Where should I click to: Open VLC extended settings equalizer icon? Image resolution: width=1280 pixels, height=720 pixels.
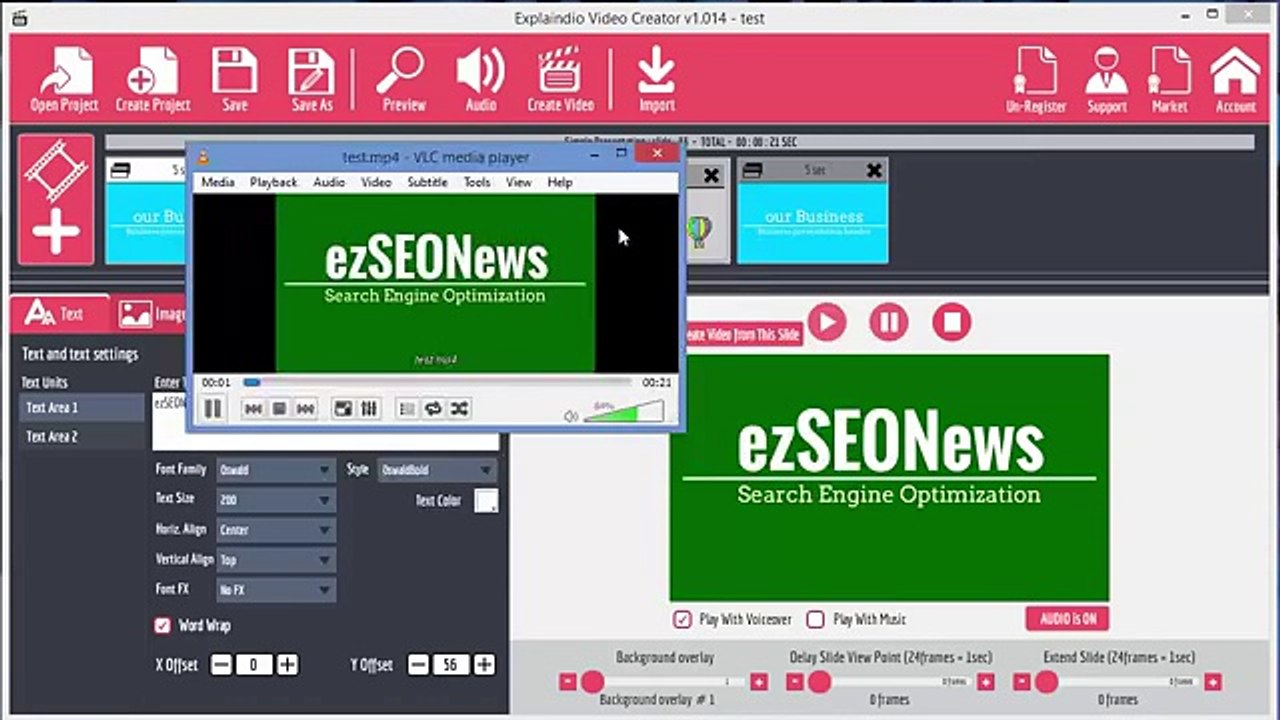click(369, 408)
